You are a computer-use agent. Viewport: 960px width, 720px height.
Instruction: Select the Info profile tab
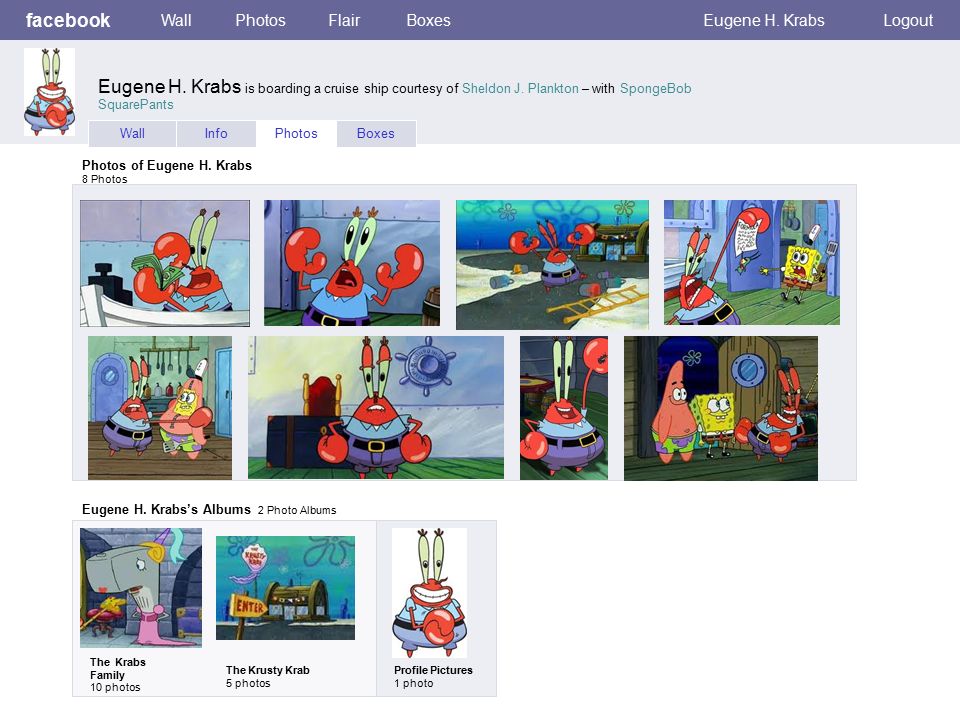(x=216, y=133)
